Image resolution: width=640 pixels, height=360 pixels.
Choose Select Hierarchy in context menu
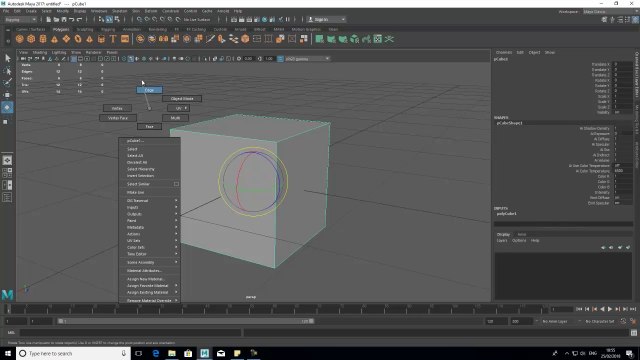tap(141, 169)
